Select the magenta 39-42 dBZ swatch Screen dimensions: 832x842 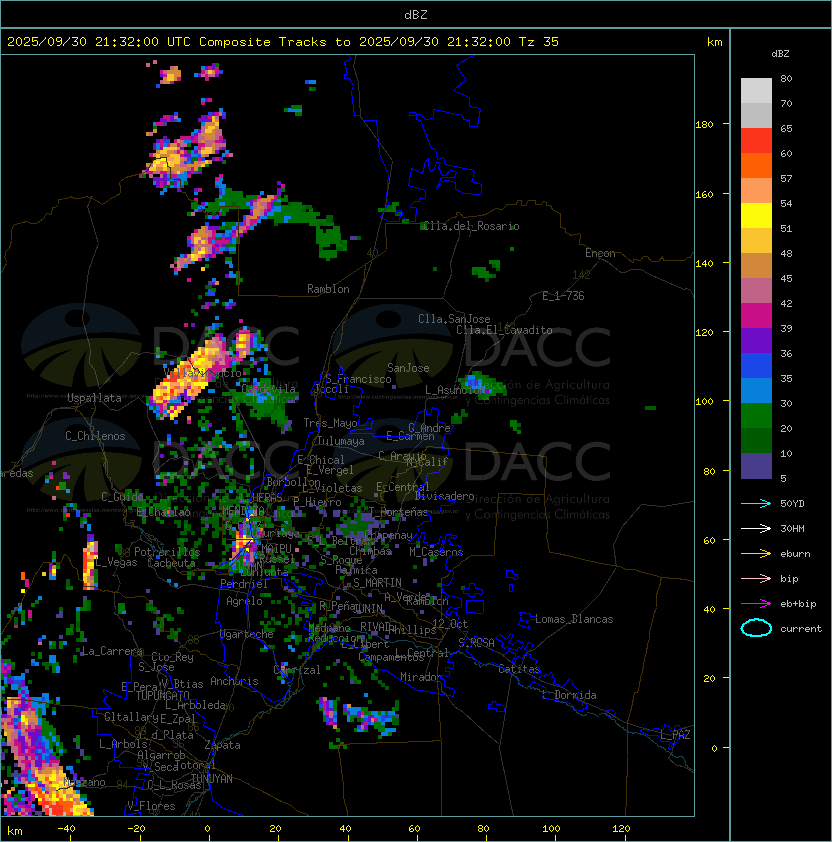coord(756,316)
